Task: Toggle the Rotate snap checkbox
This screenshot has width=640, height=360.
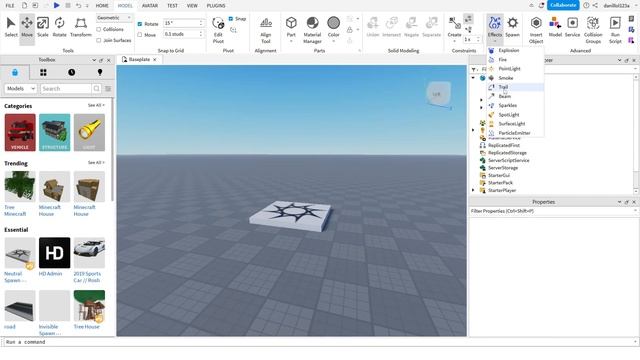Action: pos(140,24)
